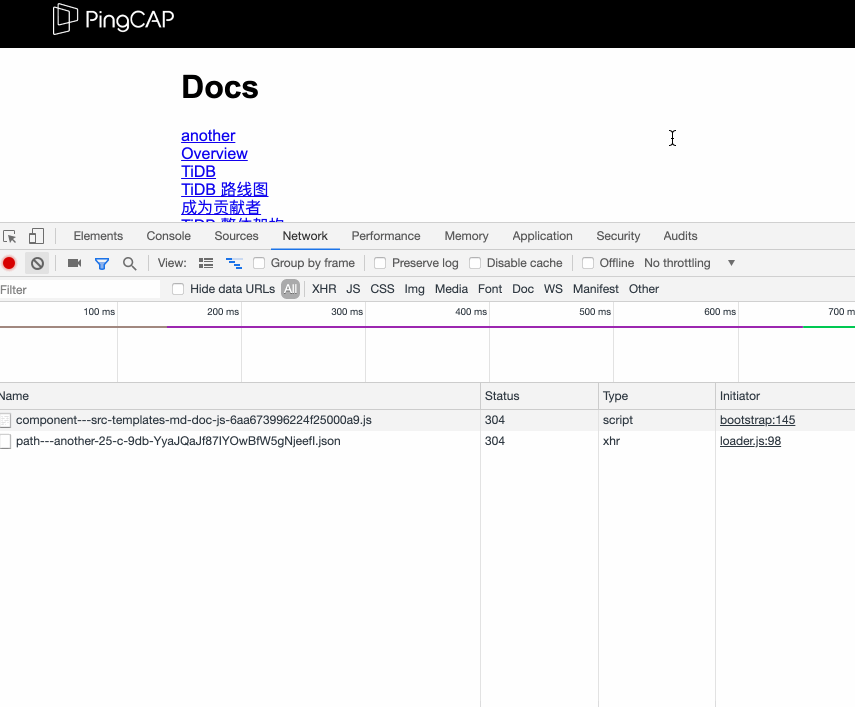
Task: Filter requests by XHR type
Action: coord(324,289)
